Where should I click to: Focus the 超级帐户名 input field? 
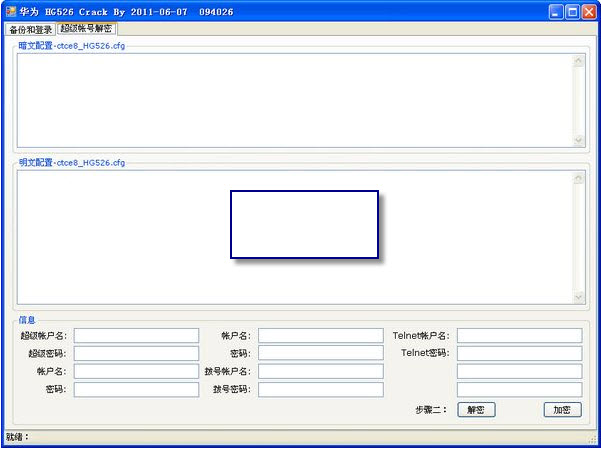coord(136,336)
